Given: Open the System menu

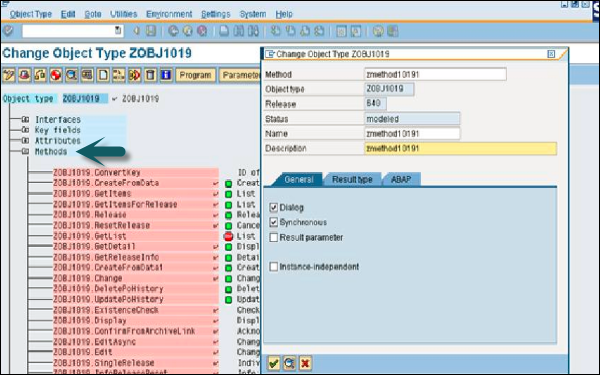Looking at the screenshot, I should pos(253,14).
